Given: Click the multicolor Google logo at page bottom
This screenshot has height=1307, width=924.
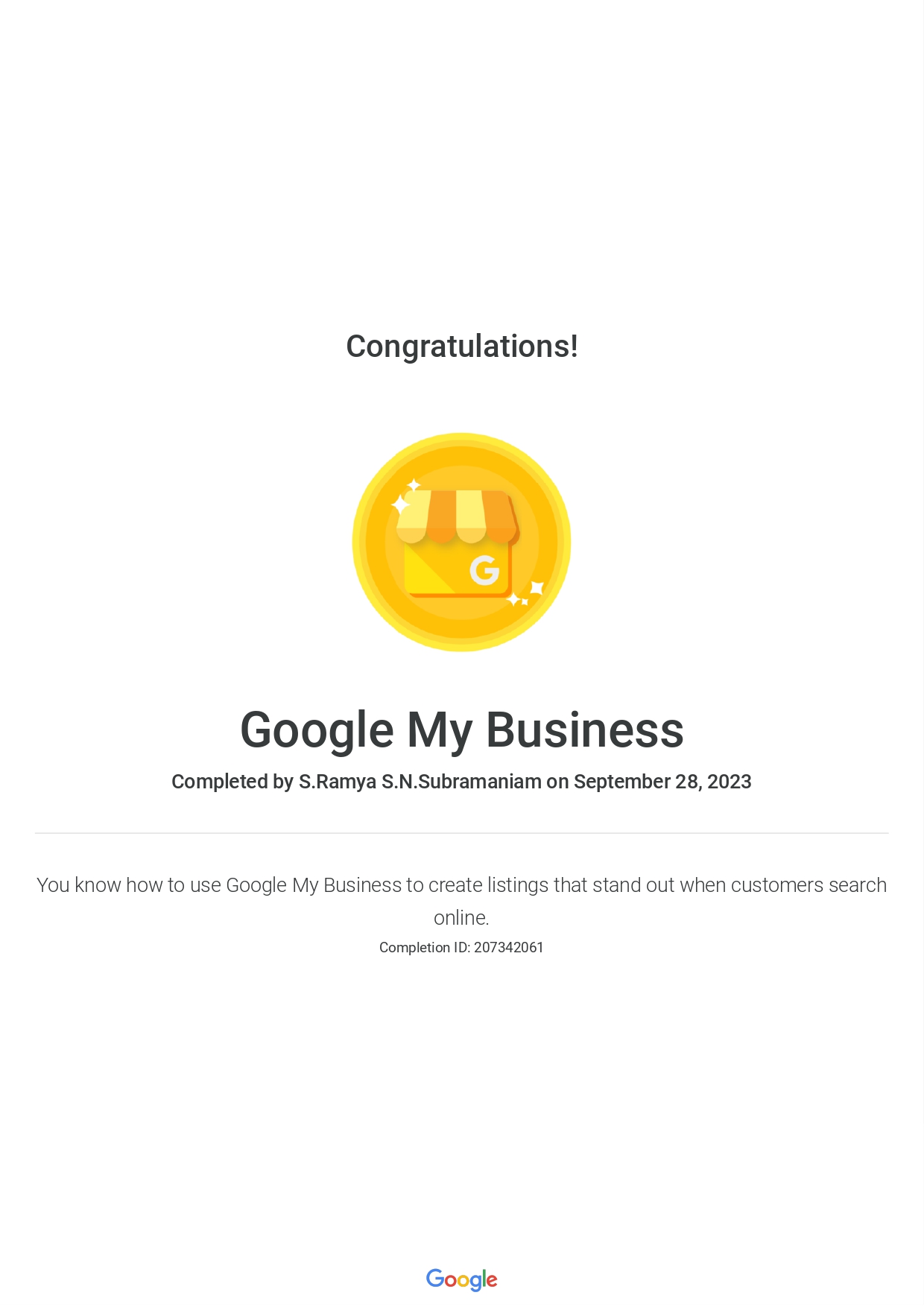Looking at the screenshot, I should (461, 1279).
